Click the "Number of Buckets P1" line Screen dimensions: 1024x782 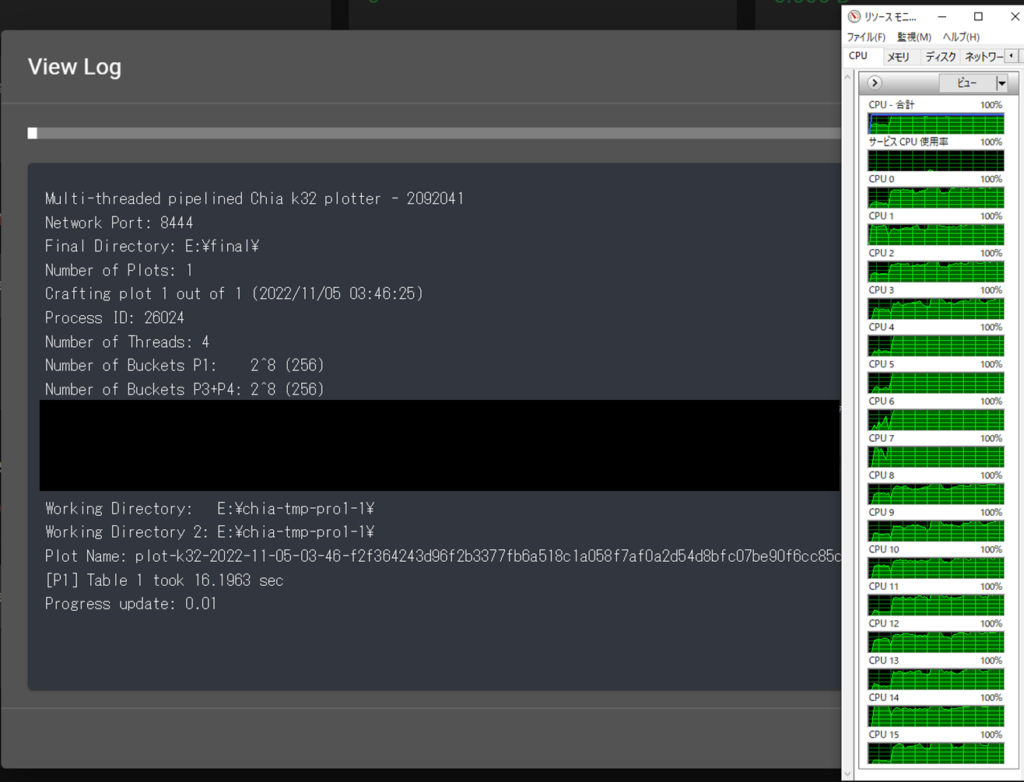click(x=185, y=366)
